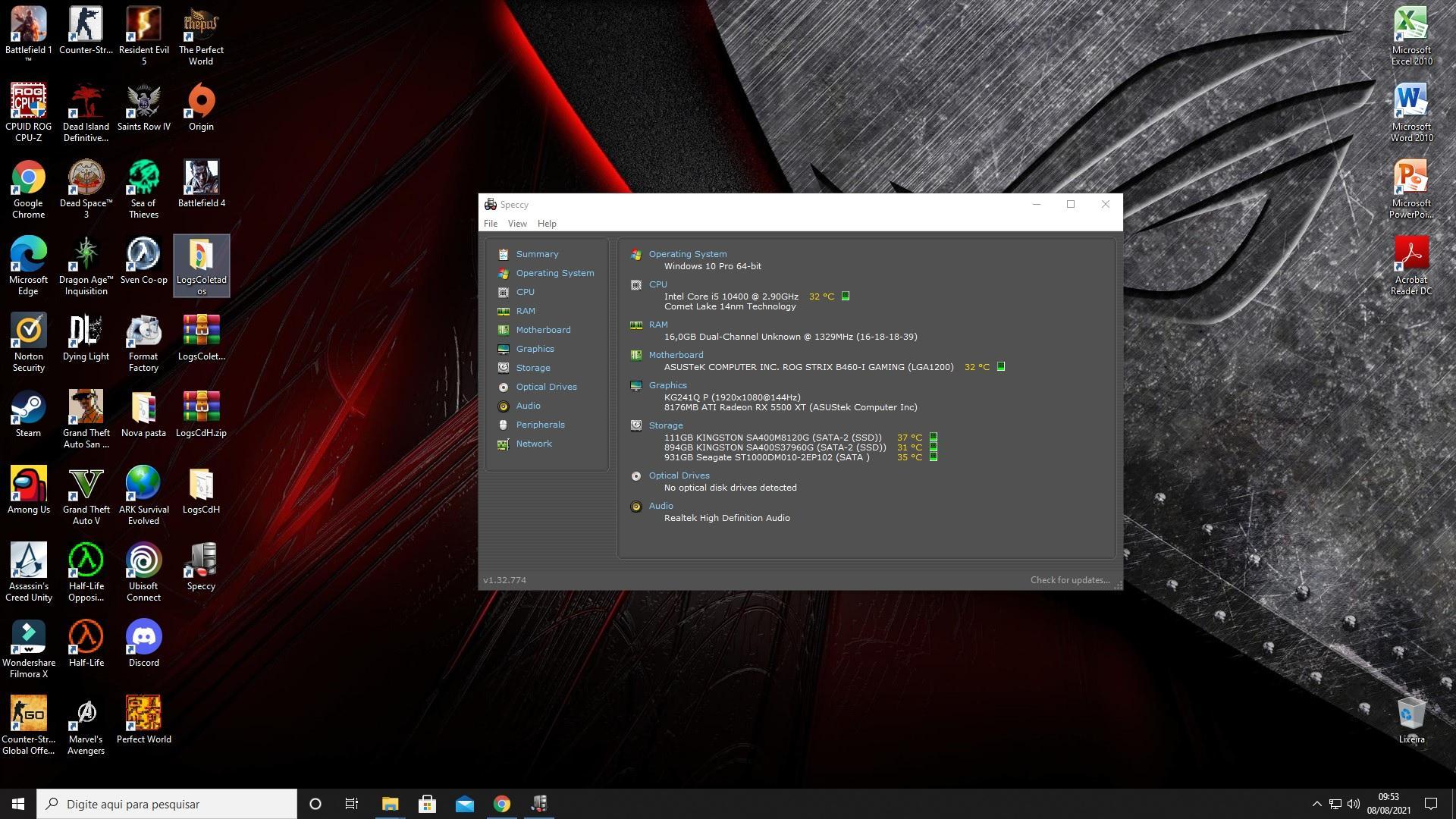Select Ubisoft Connect desktop icon
The image size is (1456, 819).
point(143,571)
